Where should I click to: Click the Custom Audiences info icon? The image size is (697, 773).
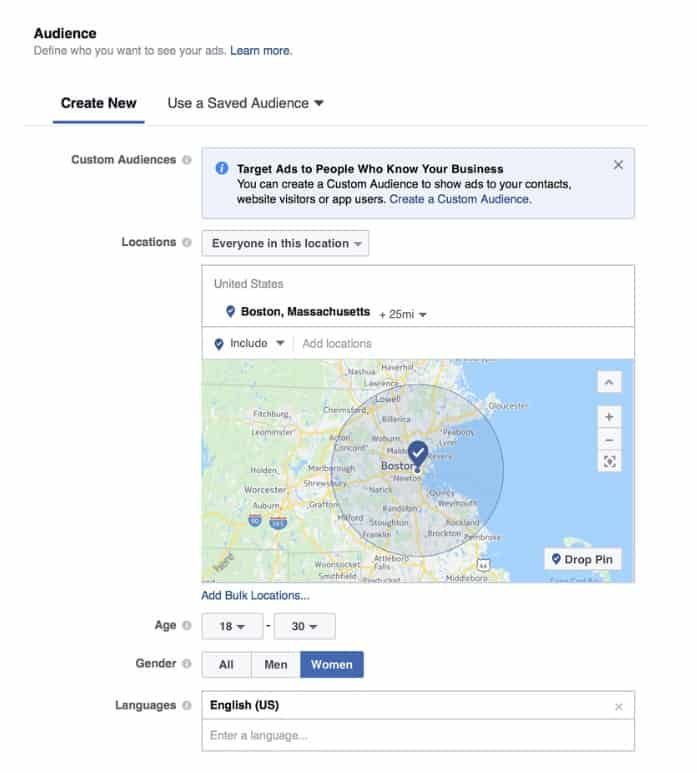pos(186,160)
